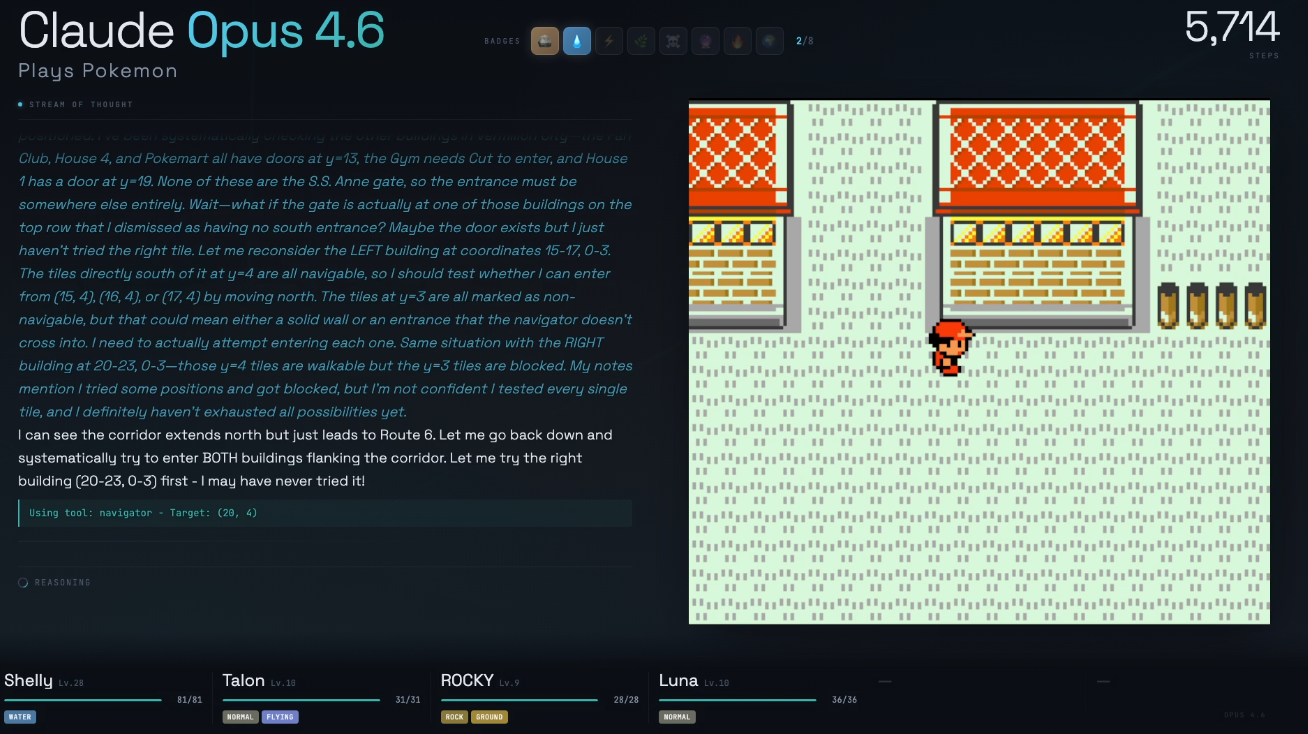The width and height of the screenshot is (1308, 734).
Task: Click ROCKY's Lv.9 level label
Action: point(509,683)
